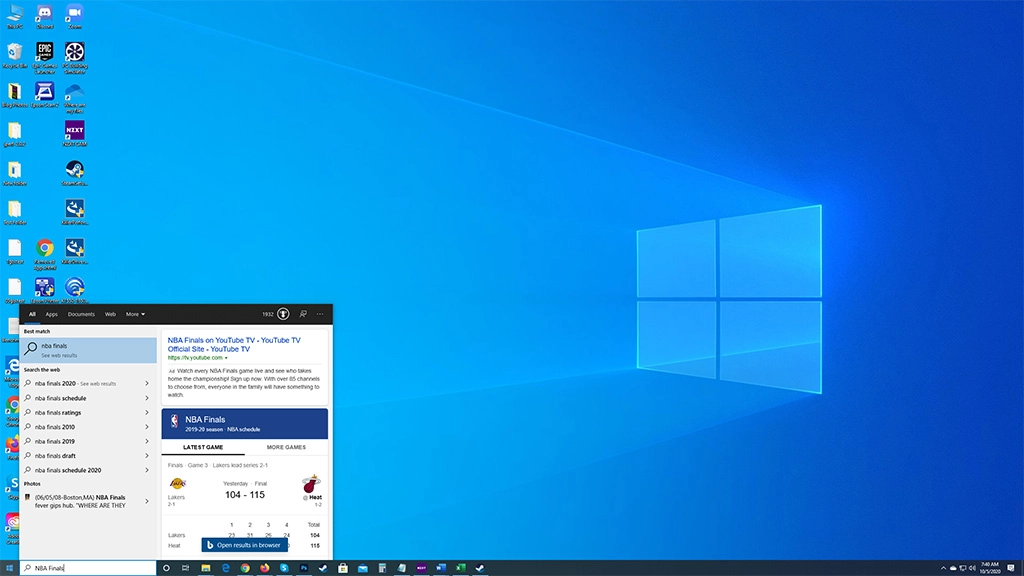Expand the nba finals draft suggestion

click(x=146, y=455)
